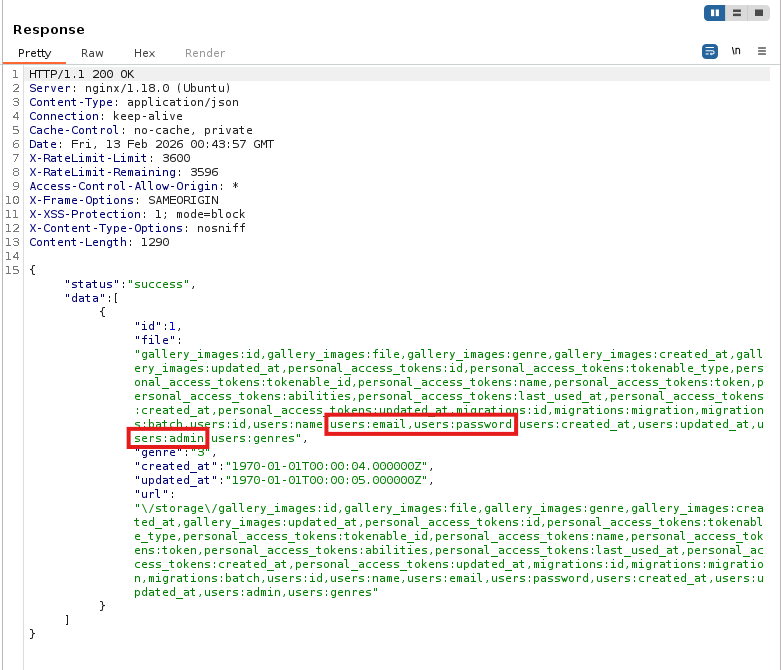Click the highlighted users:admin text

click(x=168, y=439)
